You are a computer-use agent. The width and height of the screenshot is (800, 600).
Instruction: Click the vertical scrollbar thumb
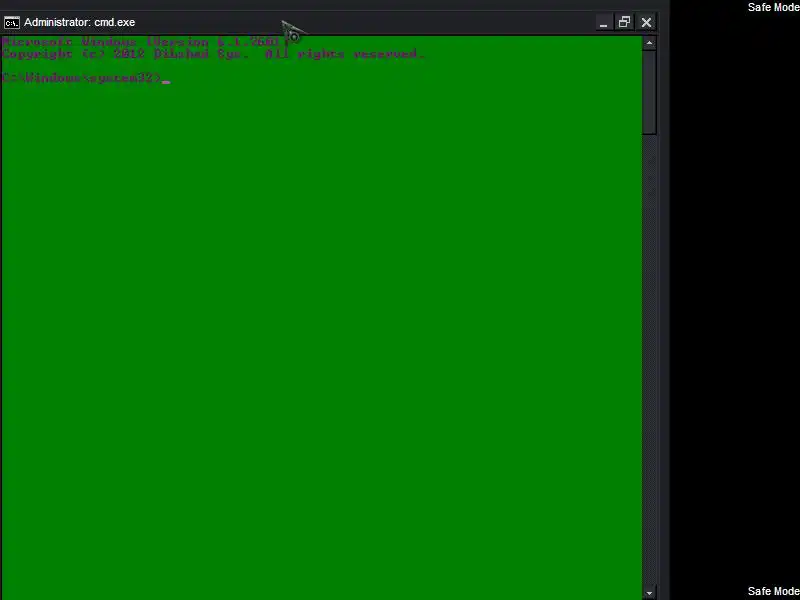click(x=649, y=92)
